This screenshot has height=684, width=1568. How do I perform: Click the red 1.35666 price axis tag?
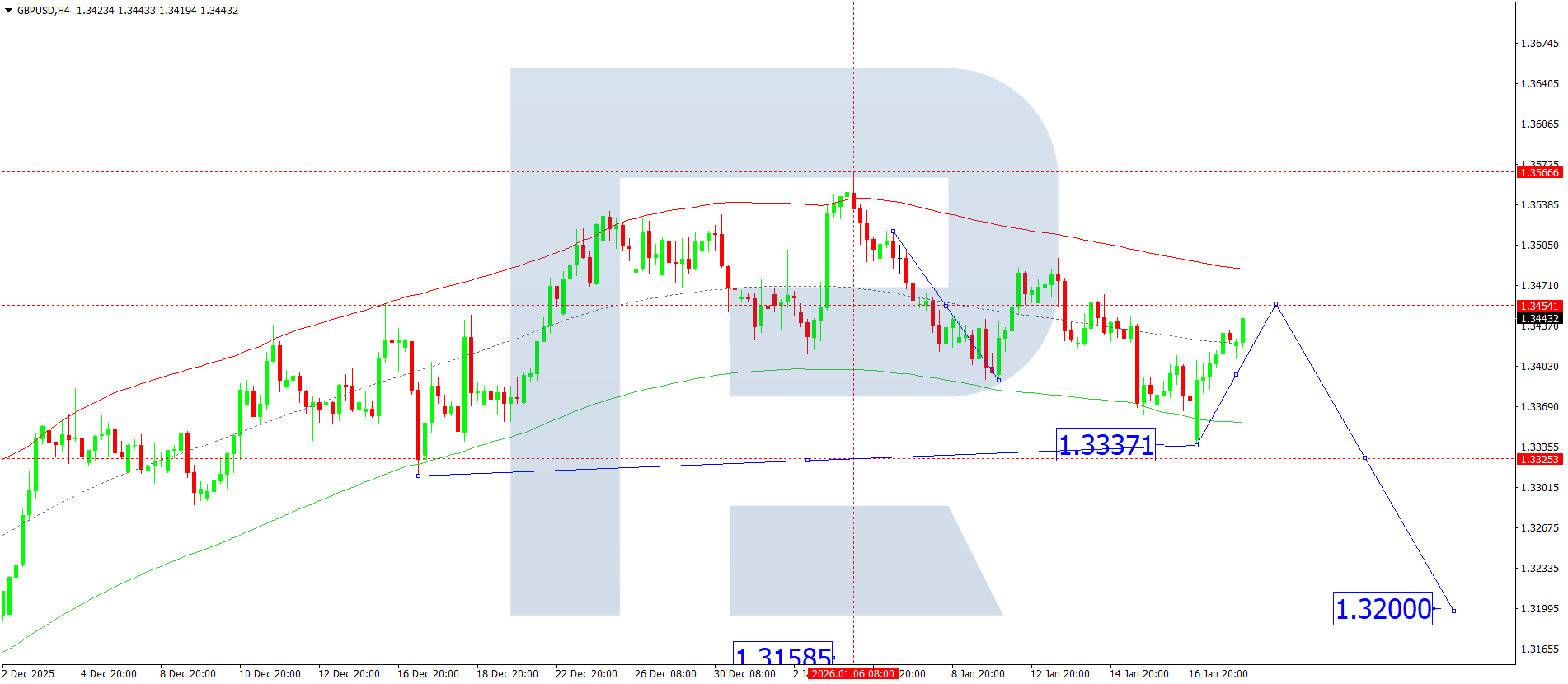1538,173
